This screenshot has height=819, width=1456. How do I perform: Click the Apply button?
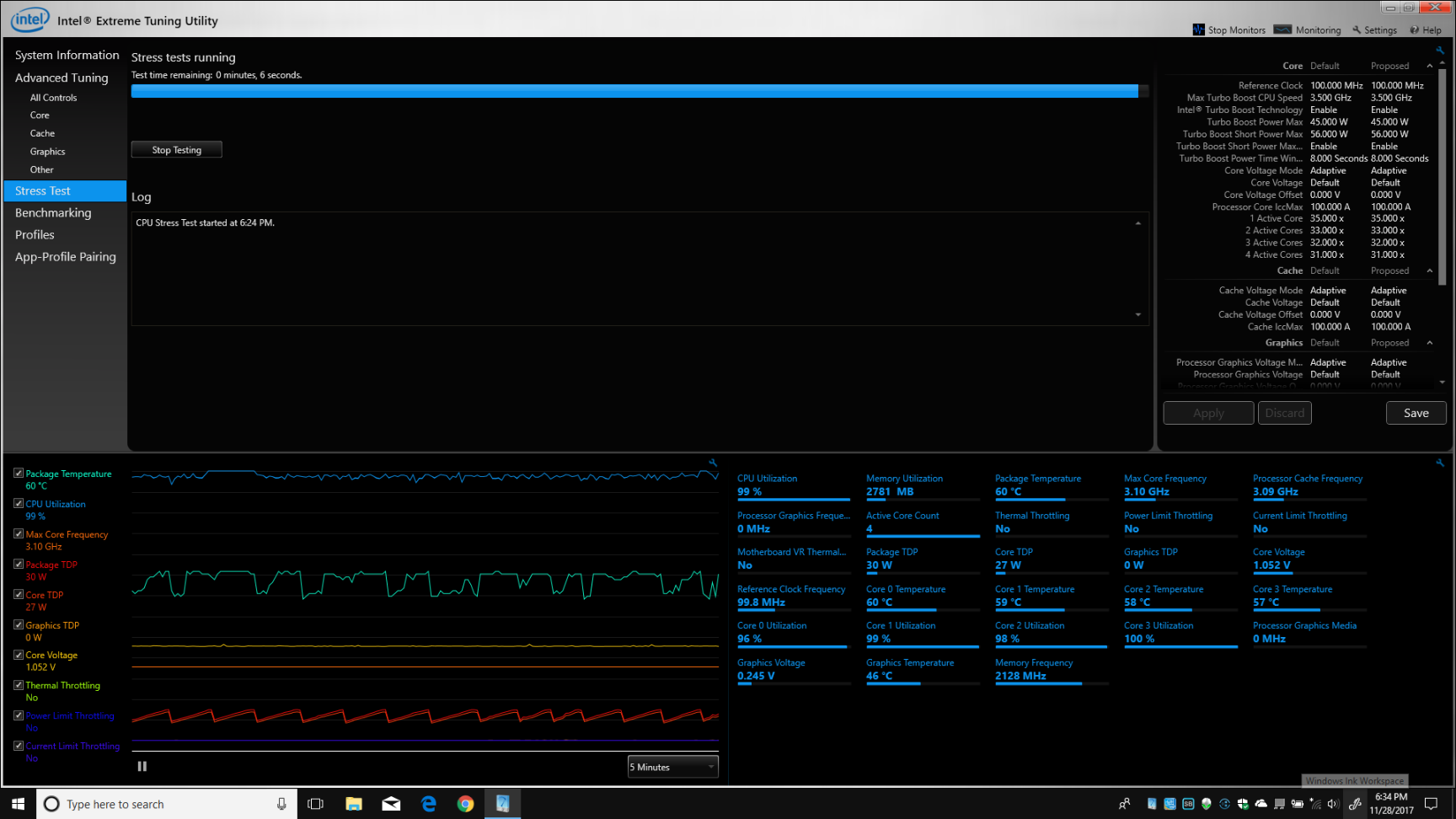pos(1208,413)
